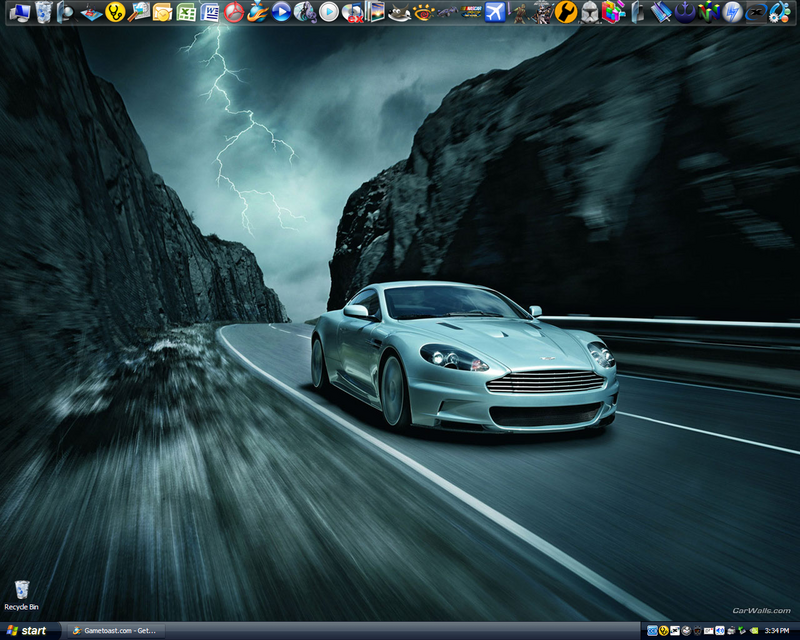This screenshot has height=640, width=800.
Task: Launch Microsoft Word from the dock
Action: 210,12
